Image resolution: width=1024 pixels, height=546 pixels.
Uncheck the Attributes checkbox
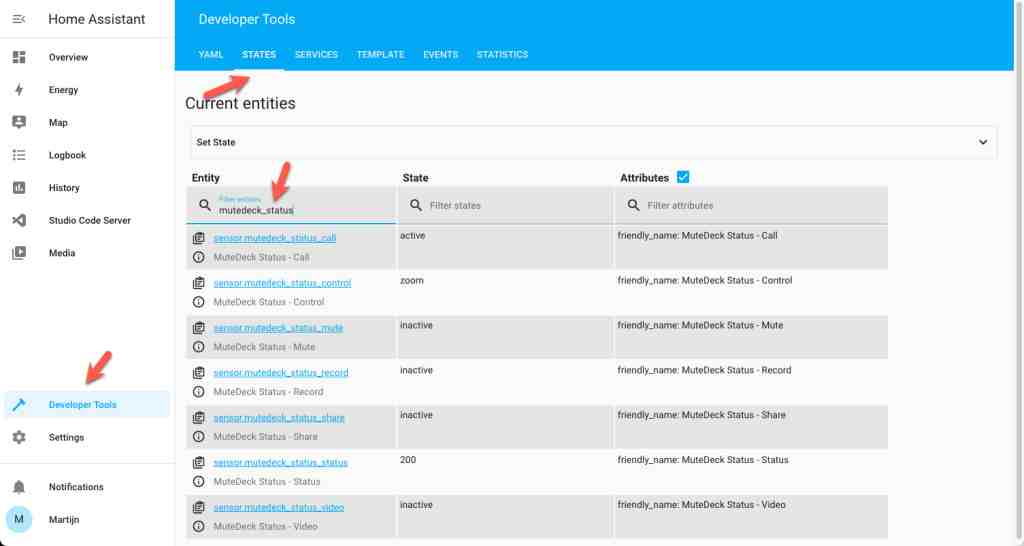click(x=683, y=177)
